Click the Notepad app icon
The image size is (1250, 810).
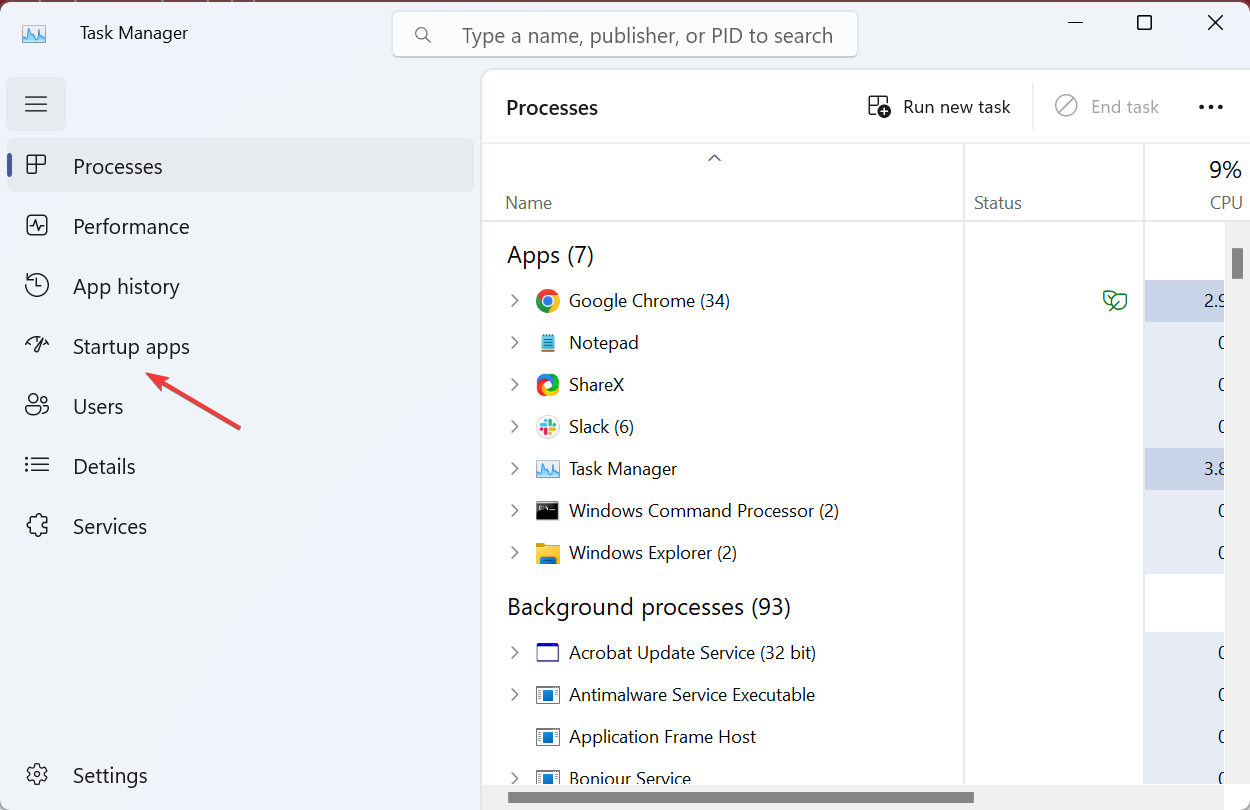(547, 343)
